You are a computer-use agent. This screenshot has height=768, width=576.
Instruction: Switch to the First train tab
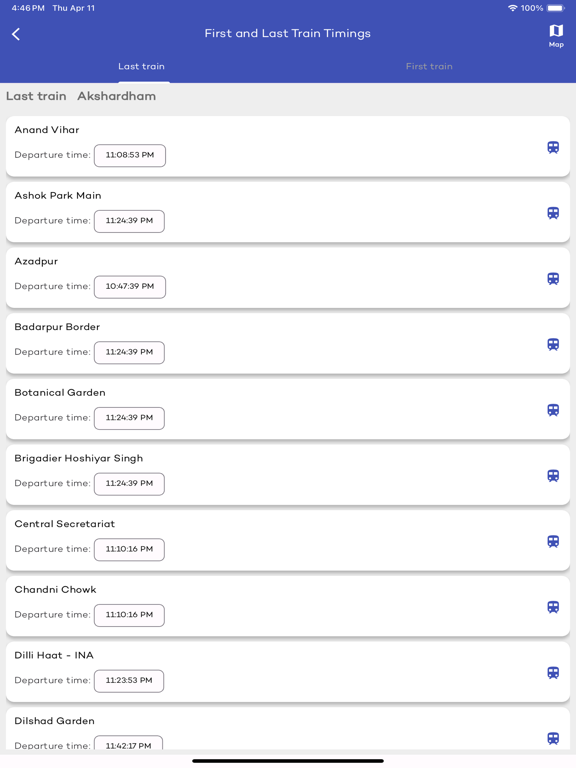(x=429, y=66)
